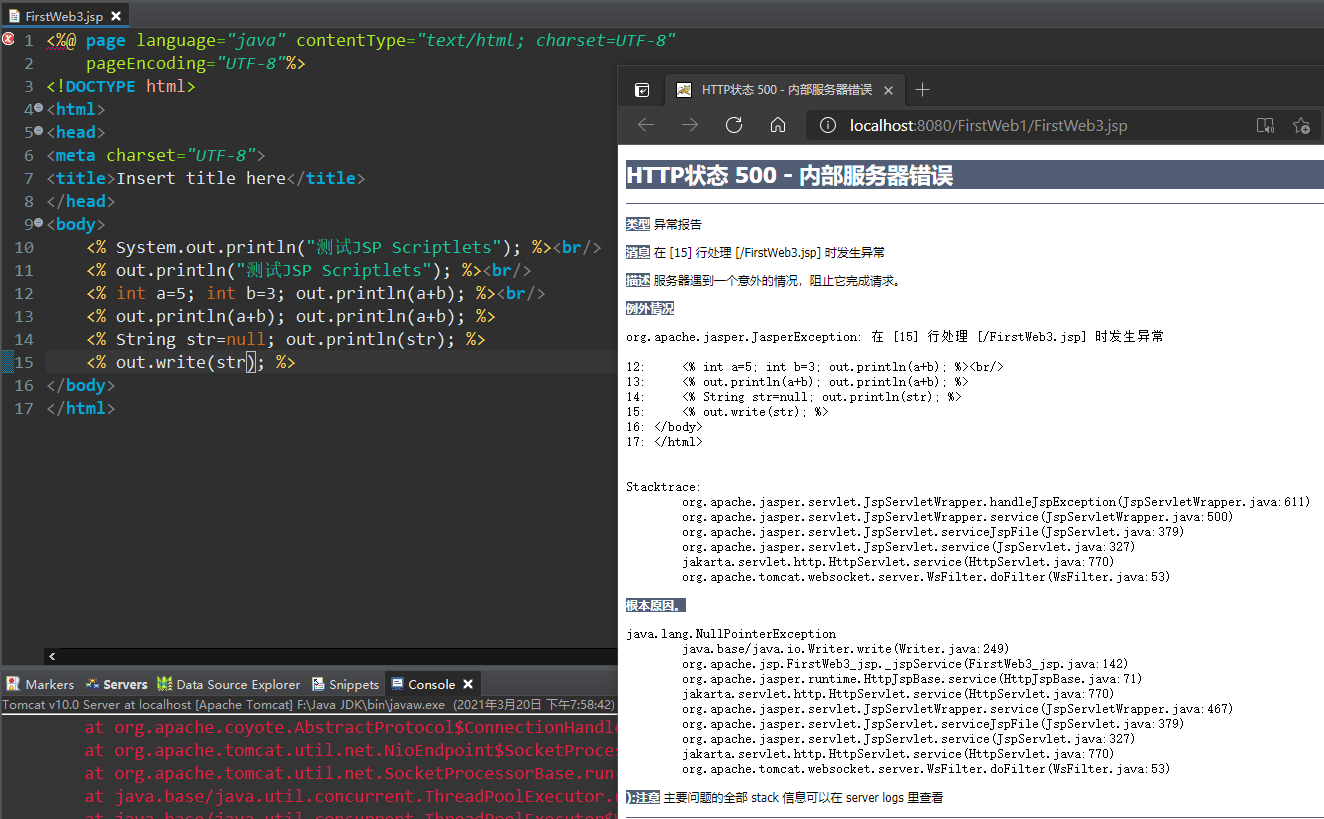Screen dimensions: 1324x819
Task: View site information icon in address bar
Action: tap(827, 126)
